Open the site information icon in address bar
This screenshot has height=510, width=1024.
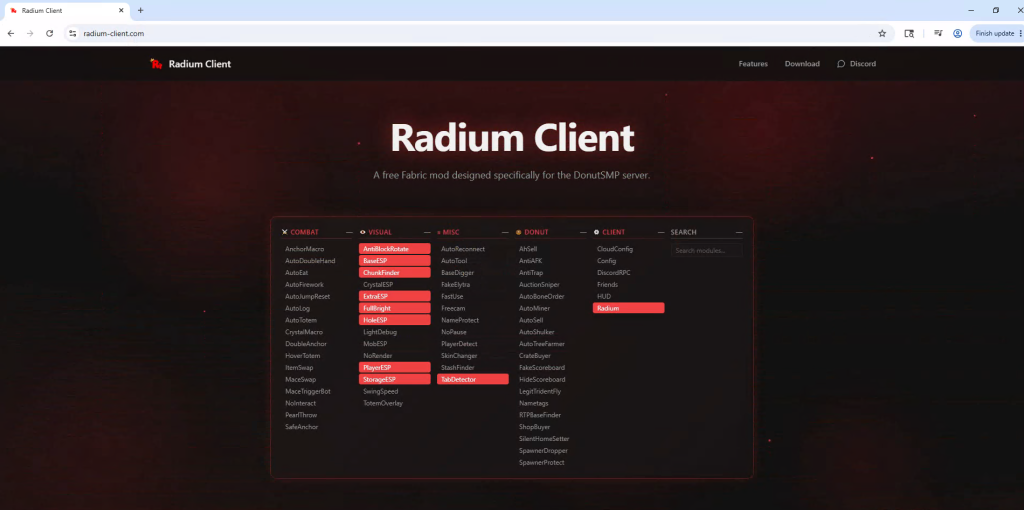pos(73,33)
